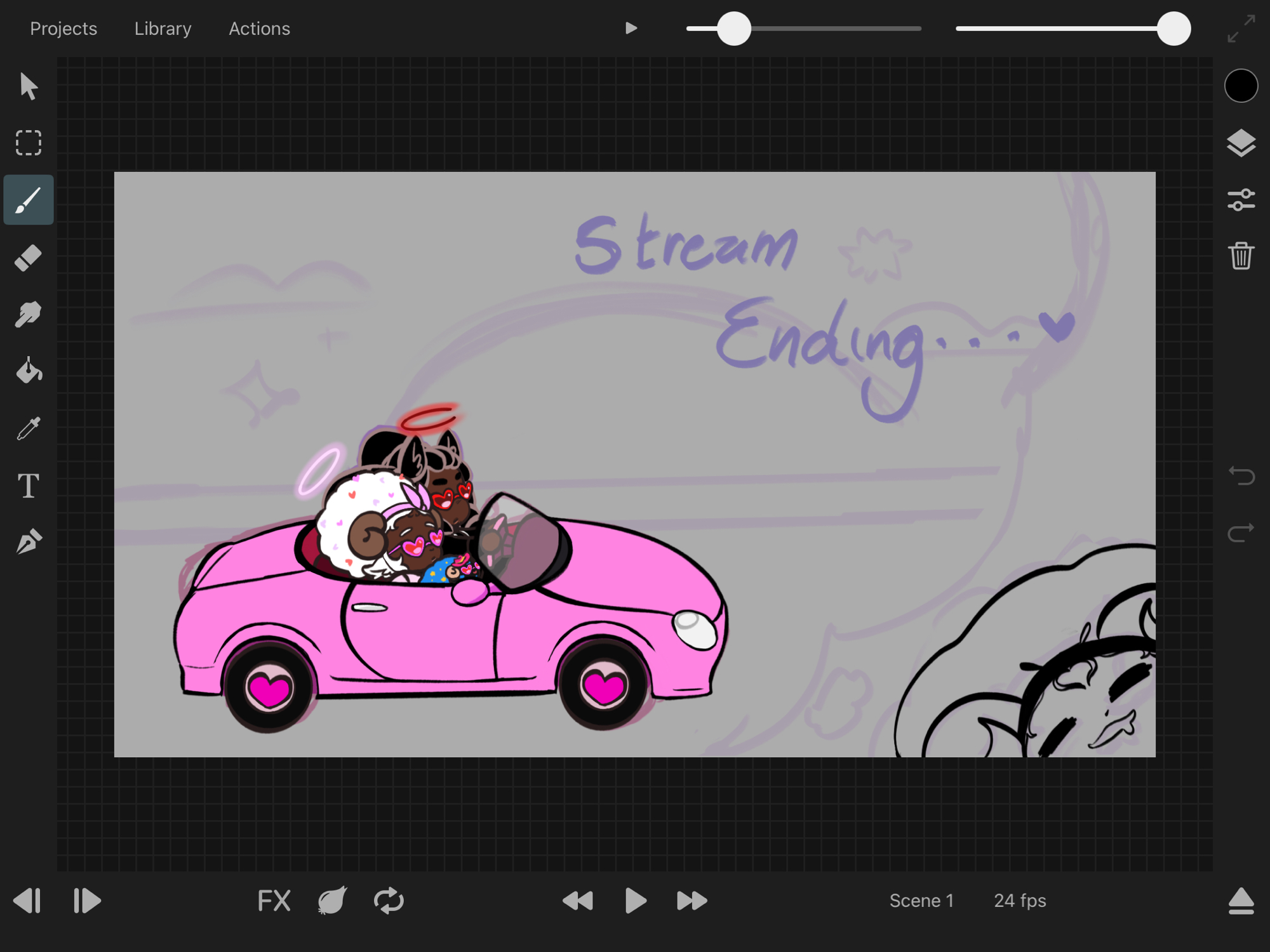Screen dimensions: 1270x952
Task: Select the Paint Bucket fill tool
Action: 29,371
